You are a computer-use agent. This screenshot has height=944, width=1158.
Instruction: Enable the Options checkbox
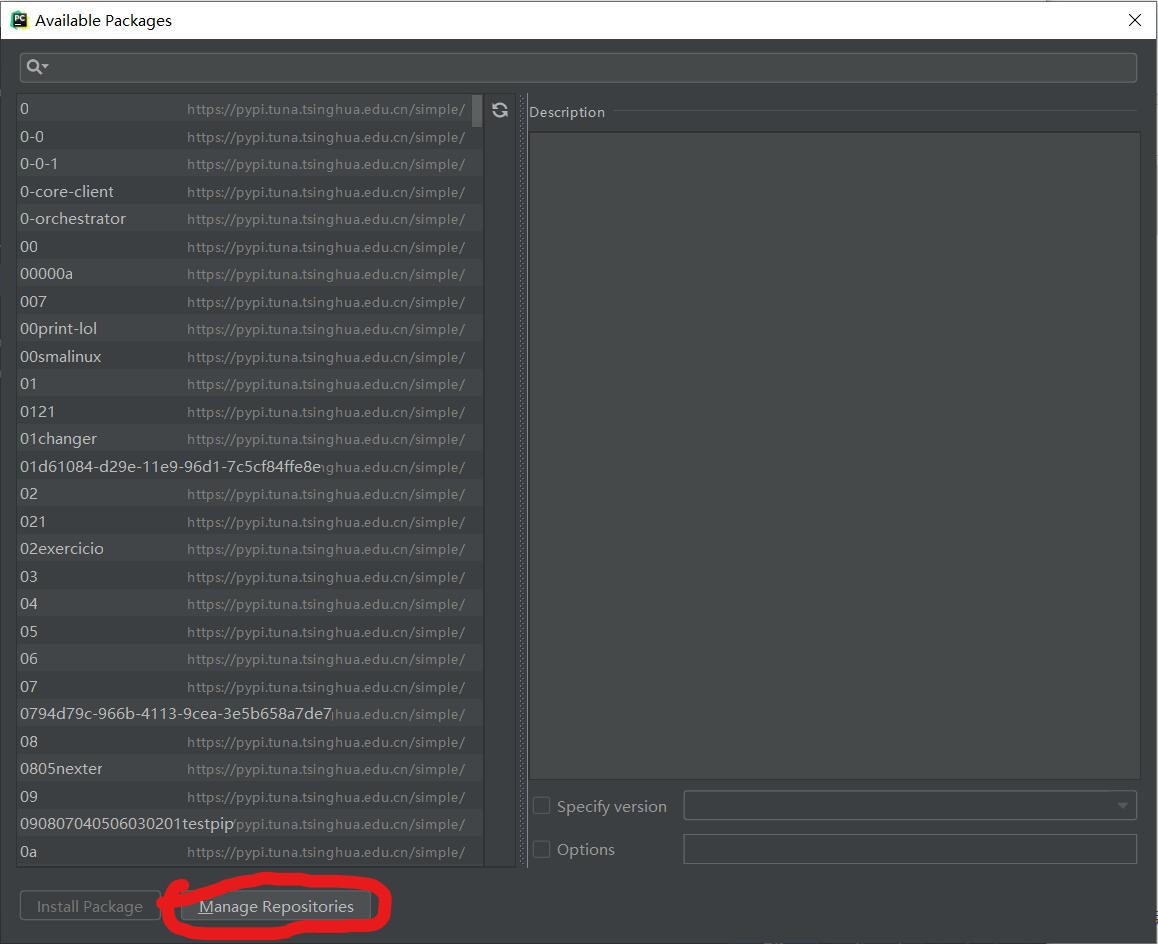[x=541, y=849]
